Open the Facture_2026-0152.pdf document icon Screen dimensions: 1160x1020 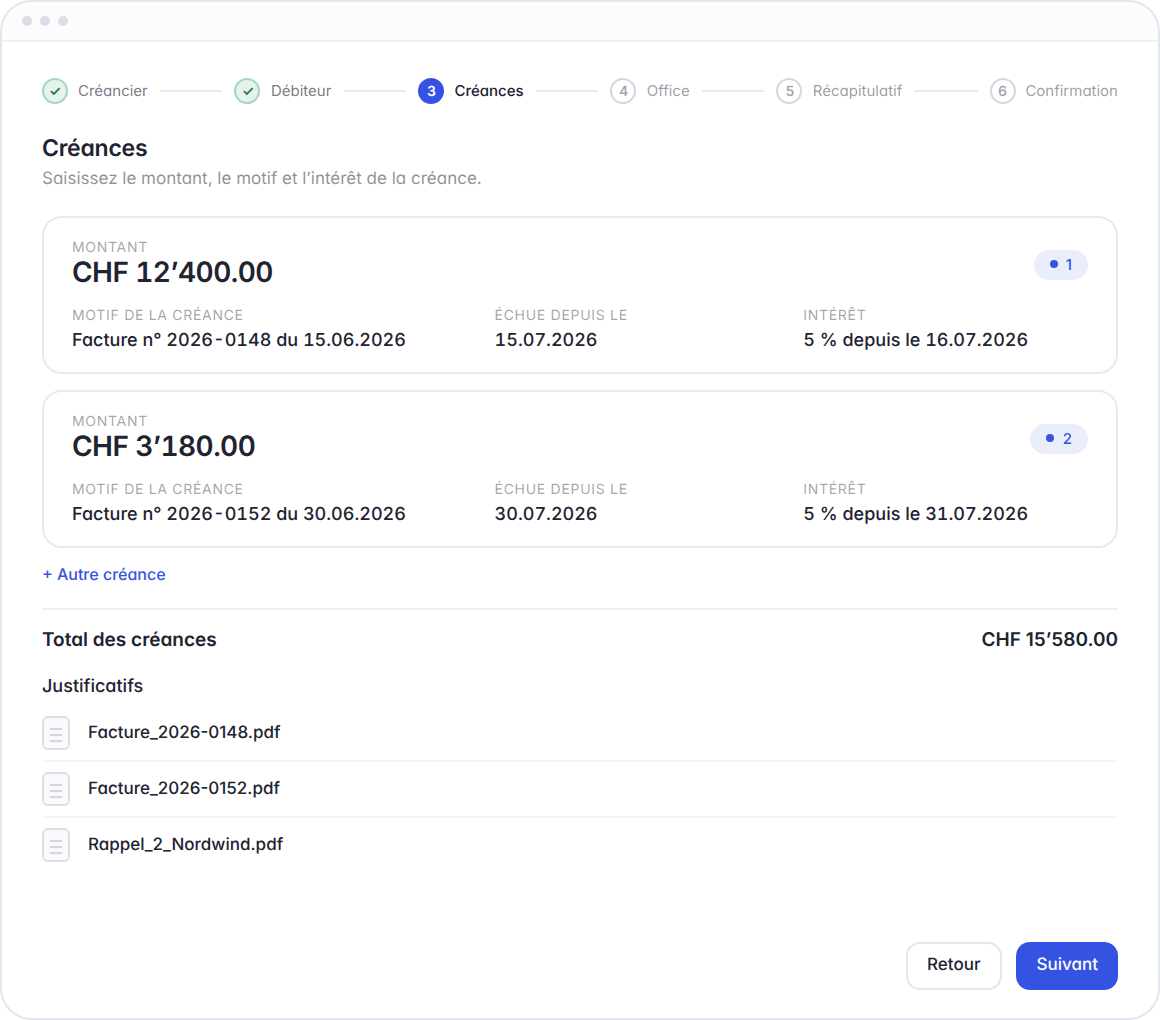[56, 789]
